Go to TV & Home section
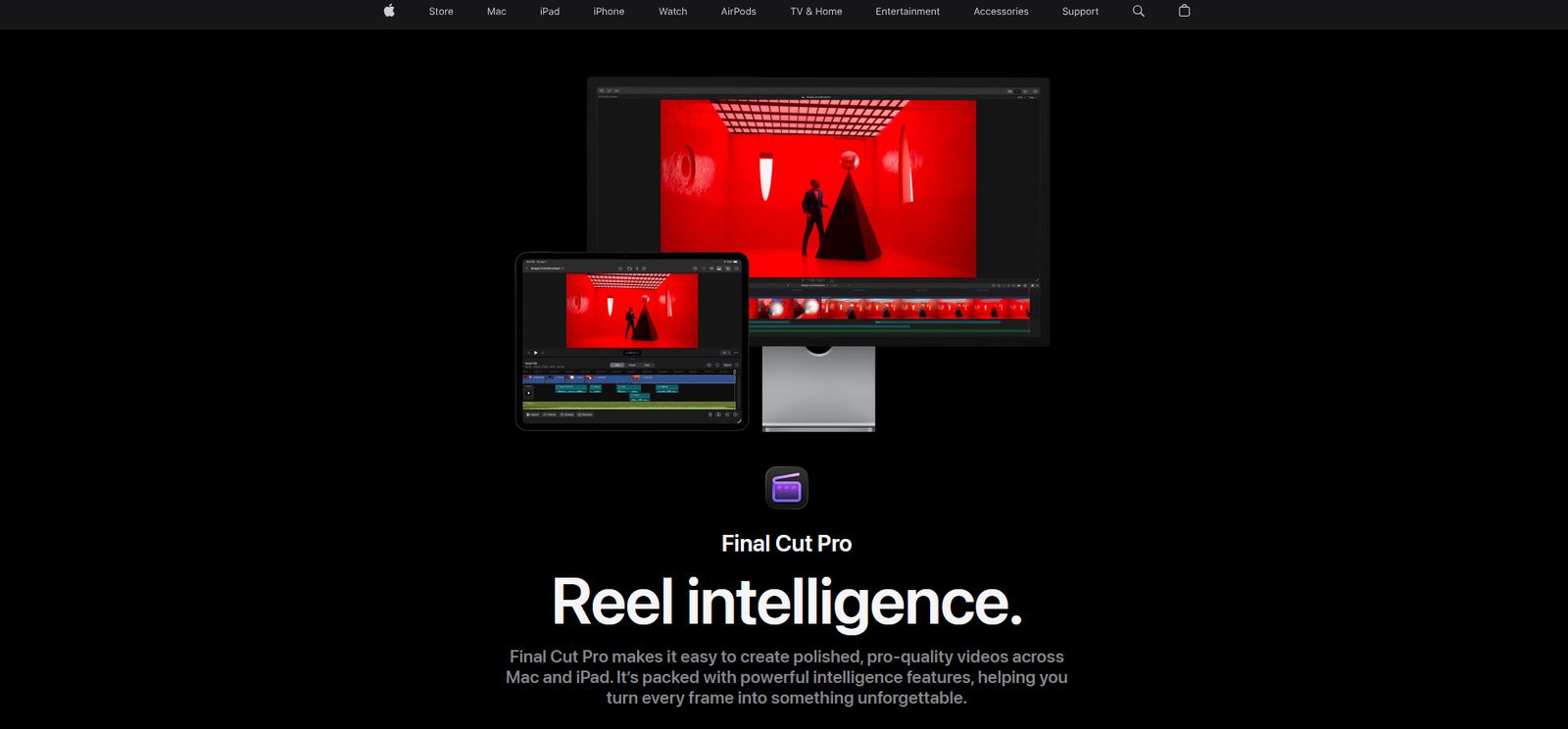 816,12
